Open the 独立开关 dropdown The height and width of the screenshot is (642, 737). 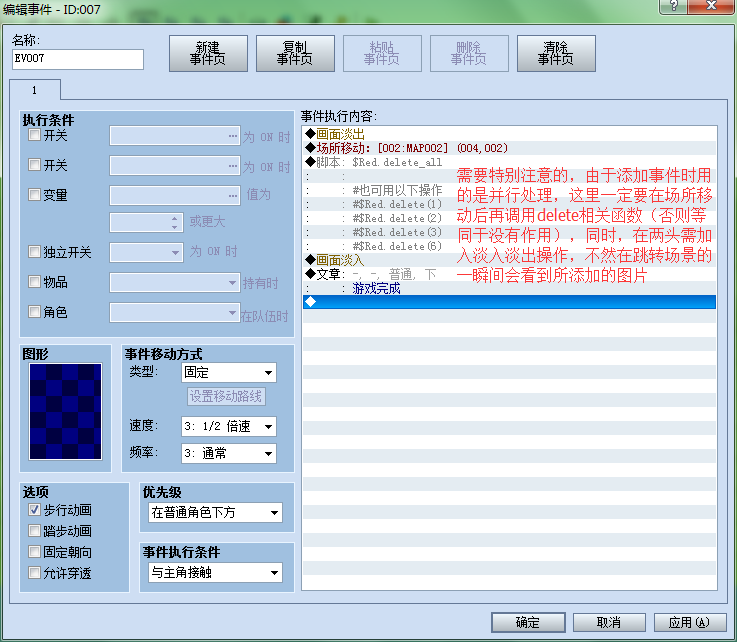click(146, 252)
